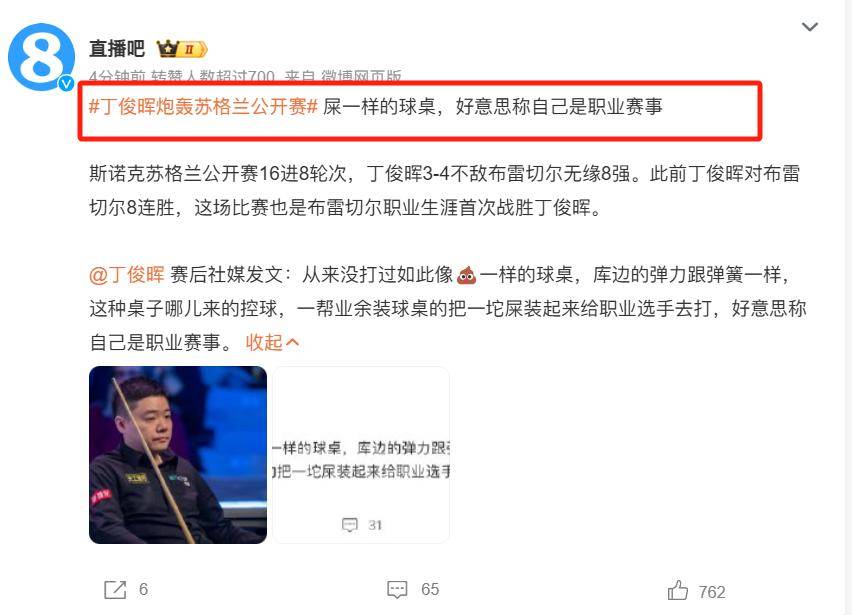The width and height of the screenshot is (852, 615).
Task: Click the 微博网页版 source link
Action: click(361, 77)
